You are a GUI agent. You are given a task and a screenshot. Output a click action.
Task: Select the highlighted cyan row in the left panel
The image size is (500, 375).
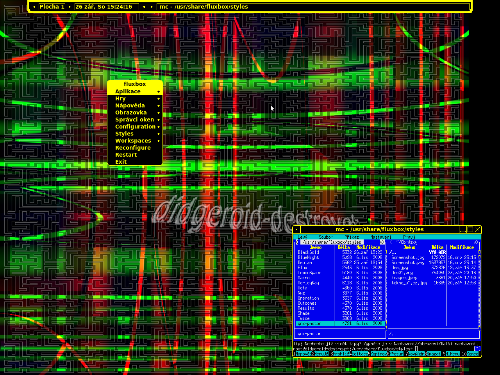pos(340,324)
